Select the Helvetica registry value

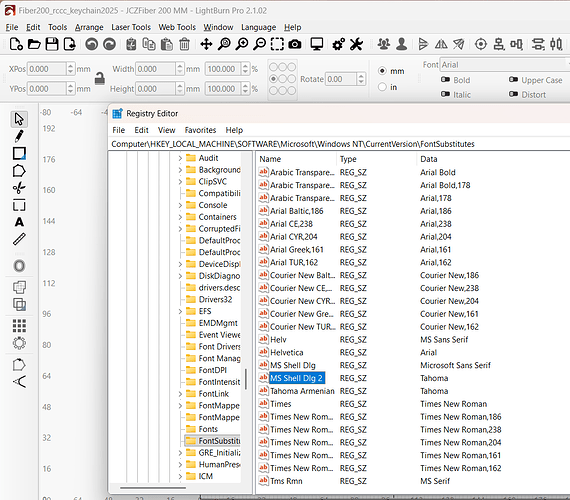(x=286, y=352)
